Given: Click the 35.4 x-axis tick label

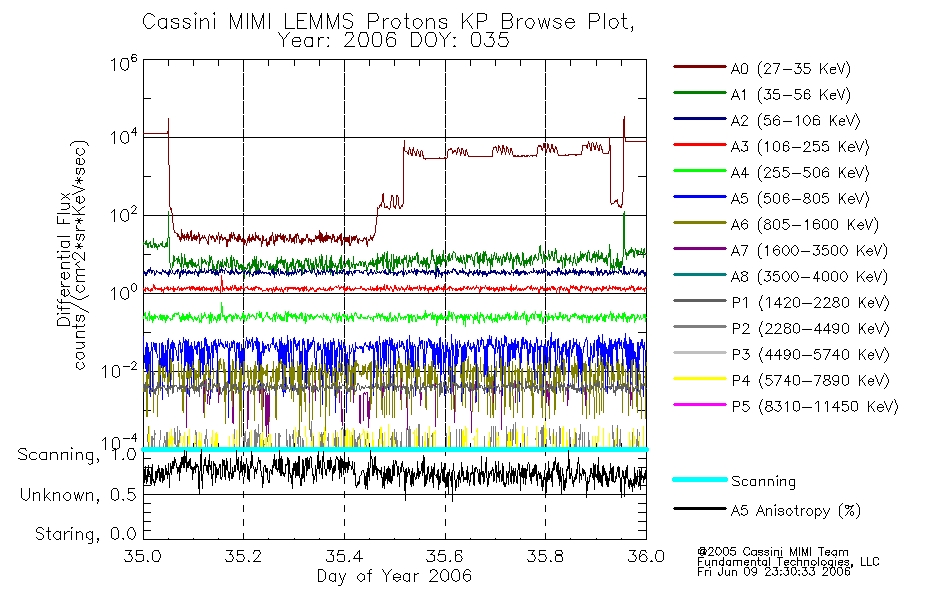Looking at the screenshot, I should click(x=344, y=556).
